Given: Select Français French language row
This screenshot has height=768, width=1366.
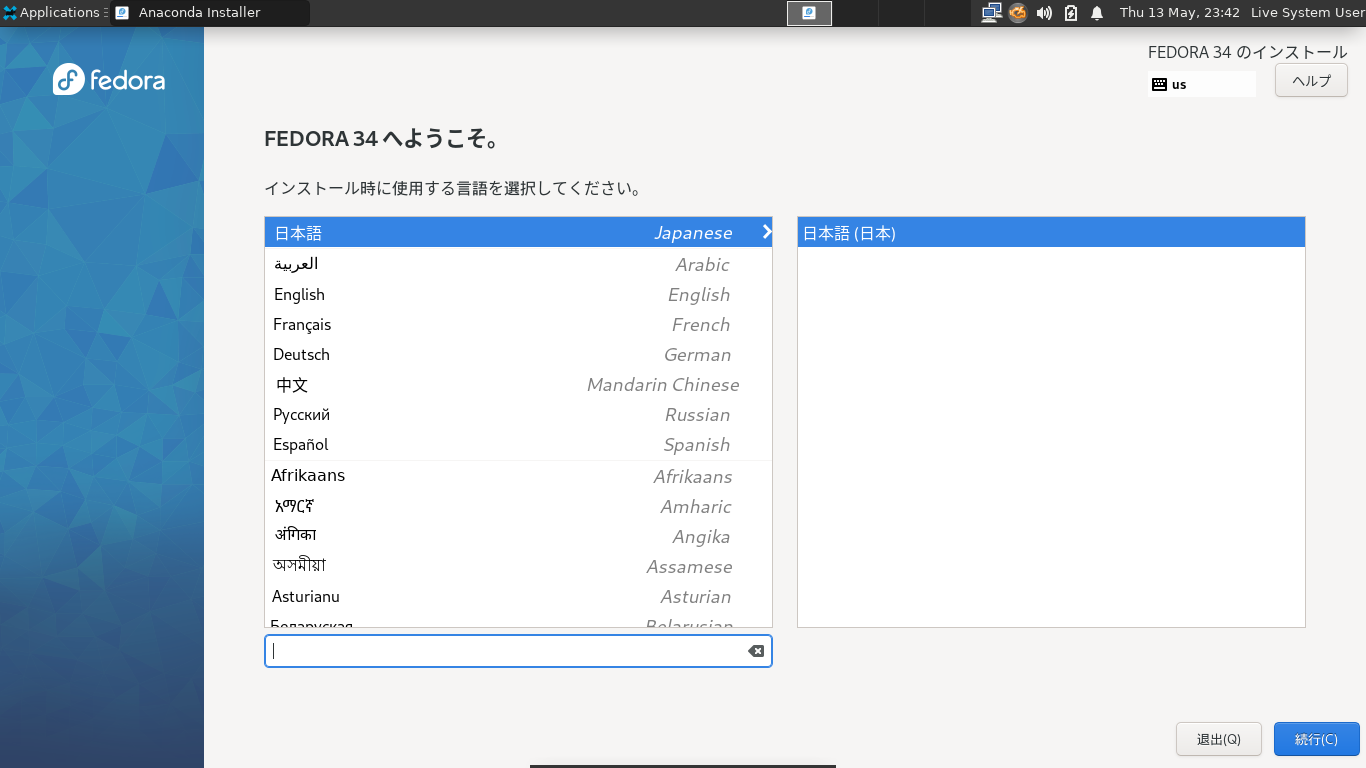Looking at the screenshot, I should (x=518, y=324).
